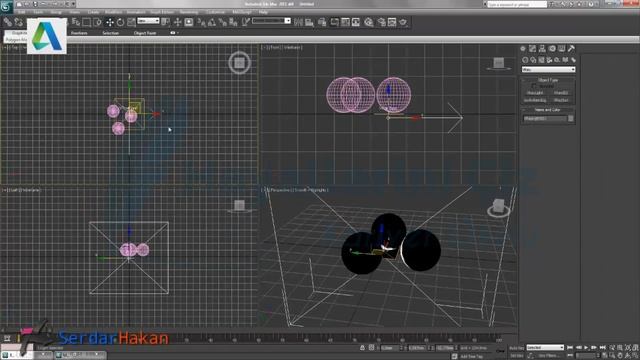Viewport: 640px width, 360px height.
Task: Open Select by Name dialog
Action: (x=76, y=22)
